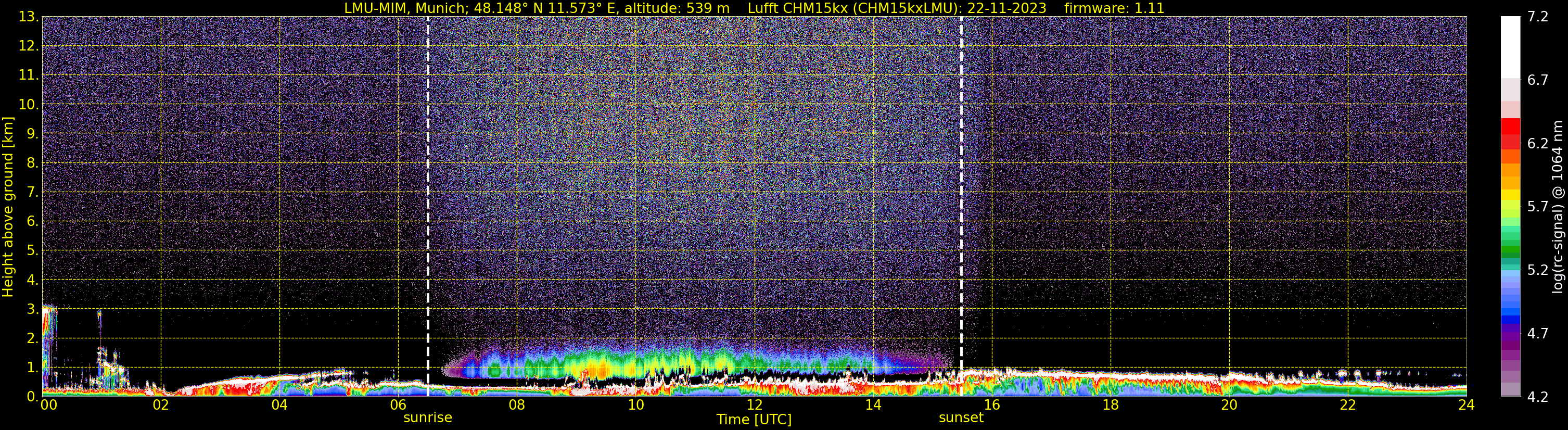Image resolution: width=1568 pixels, height=430 pixels.
Task: Click the 'sunset' label below the axis
Action: point(961,418)
